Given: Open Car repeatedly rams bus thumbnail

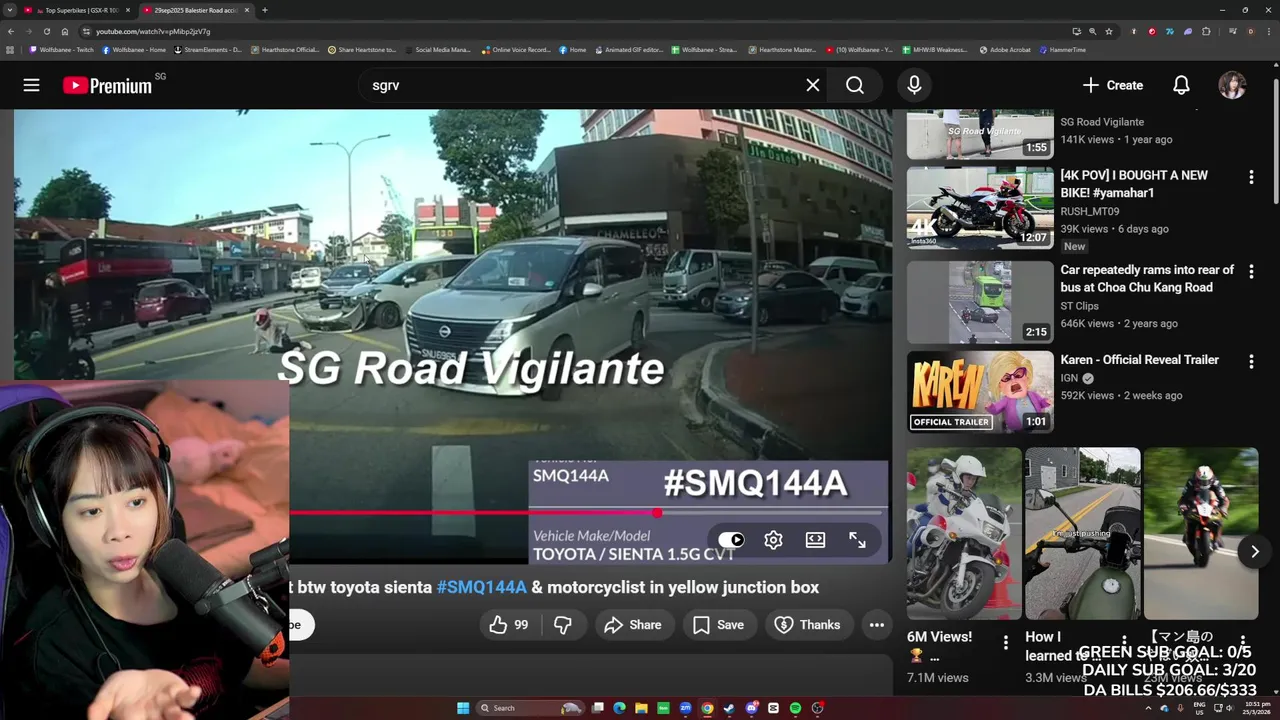Looking at the screenshot, I should (980, 302).
